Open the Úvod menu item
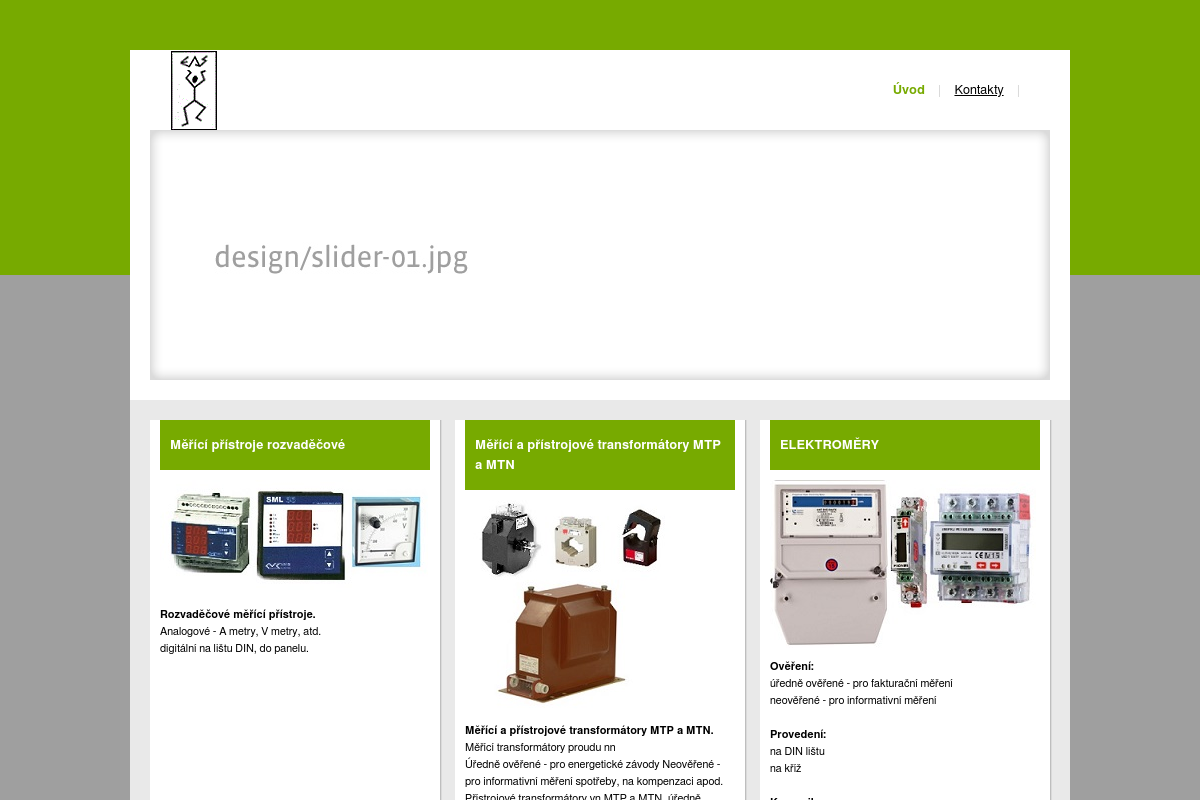 pos(908,90)
